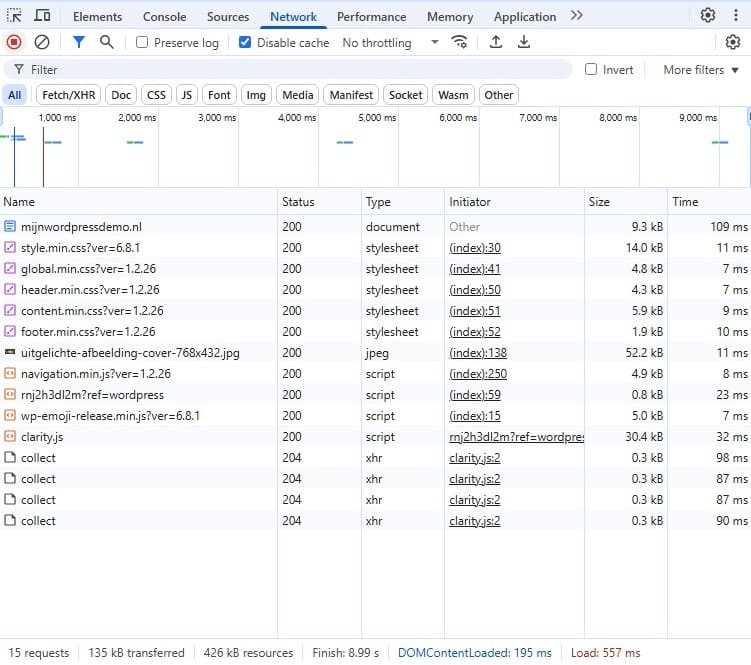Switch to the Memory tab
Viewport: 751px width, 665px height.
tap(450, 17)
